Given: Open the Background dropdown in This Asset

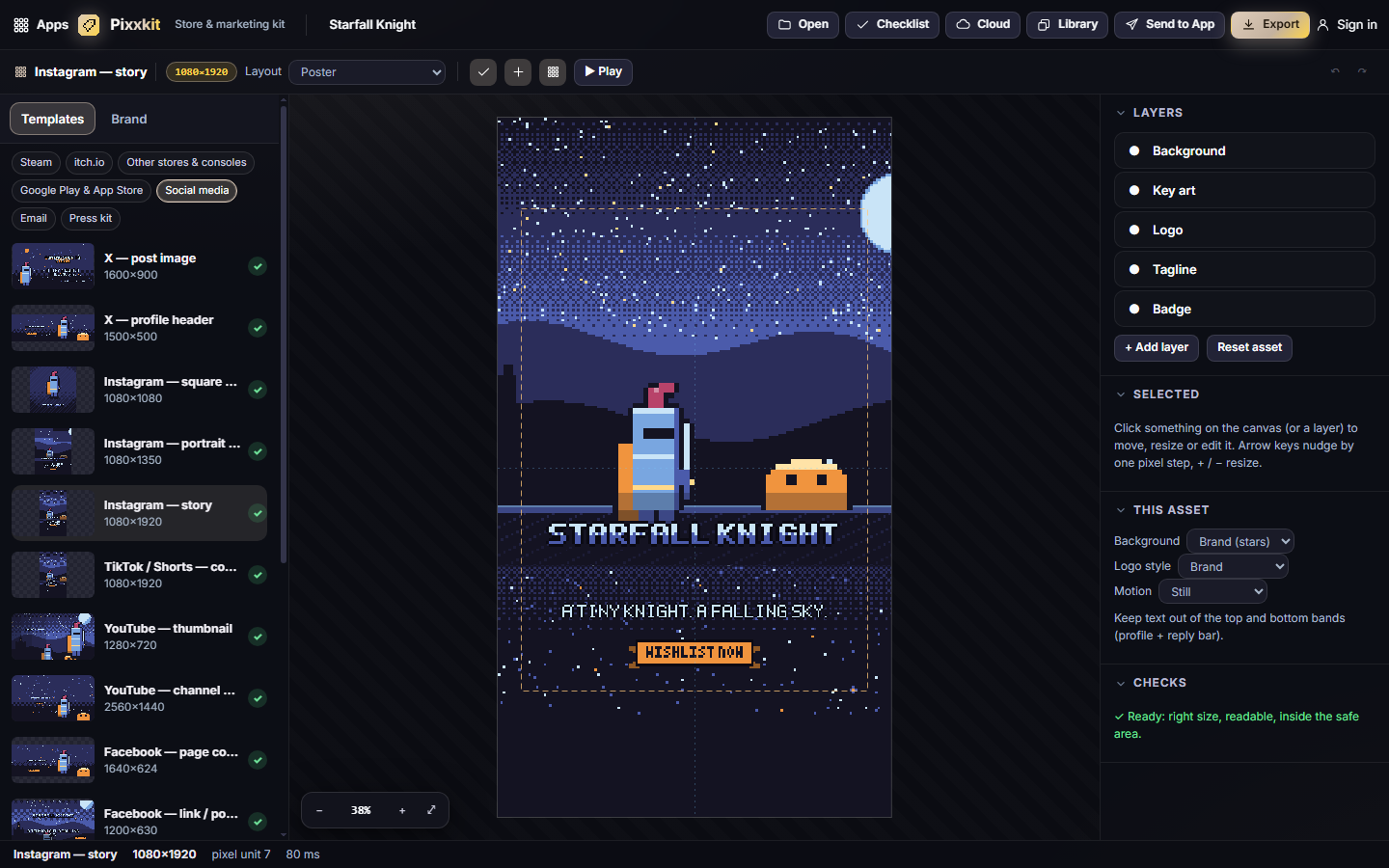Looking at the screenshot, I should tap(1240, 542).
